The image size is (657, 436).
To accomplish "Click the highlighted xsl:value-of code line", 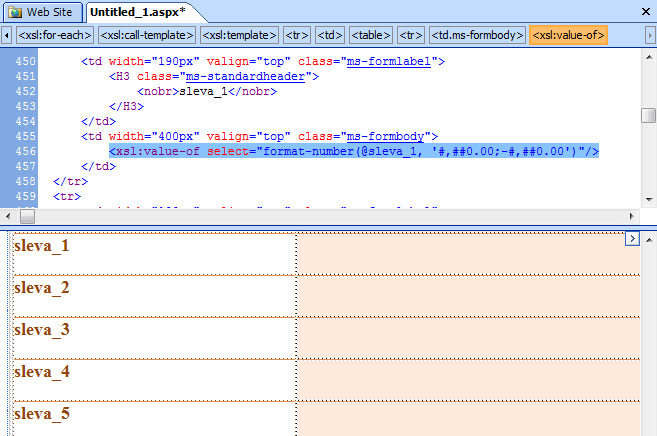I will (x=354, y=151).
